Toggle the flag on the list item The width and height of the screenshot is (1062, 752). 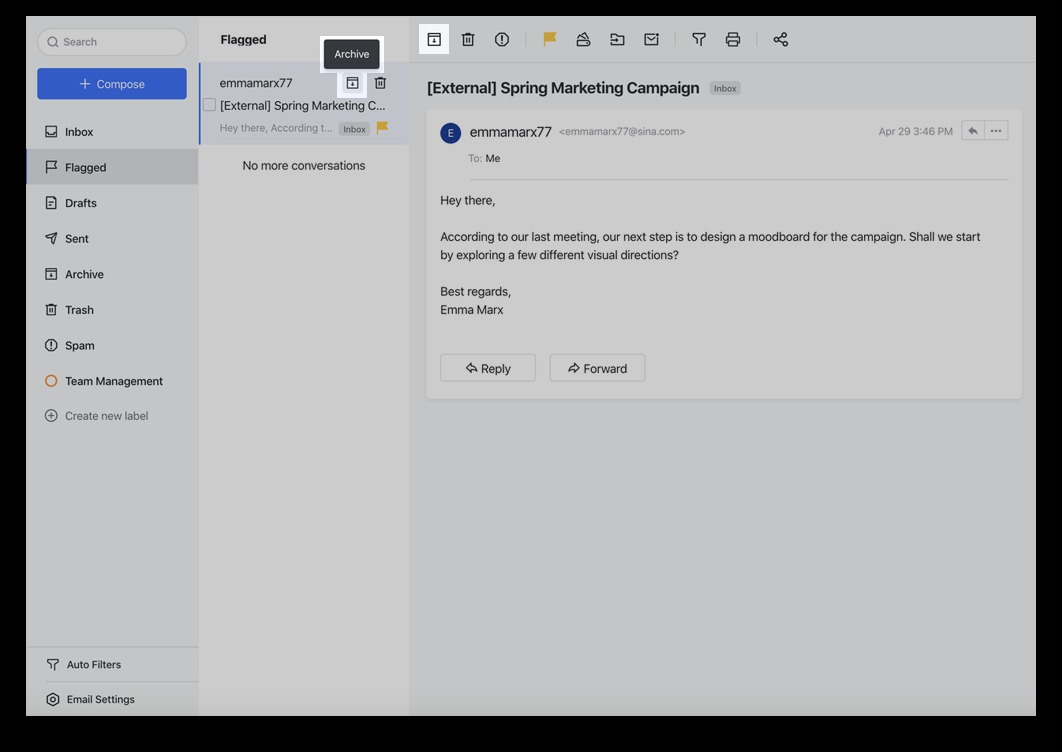click(x=381, y=128)
